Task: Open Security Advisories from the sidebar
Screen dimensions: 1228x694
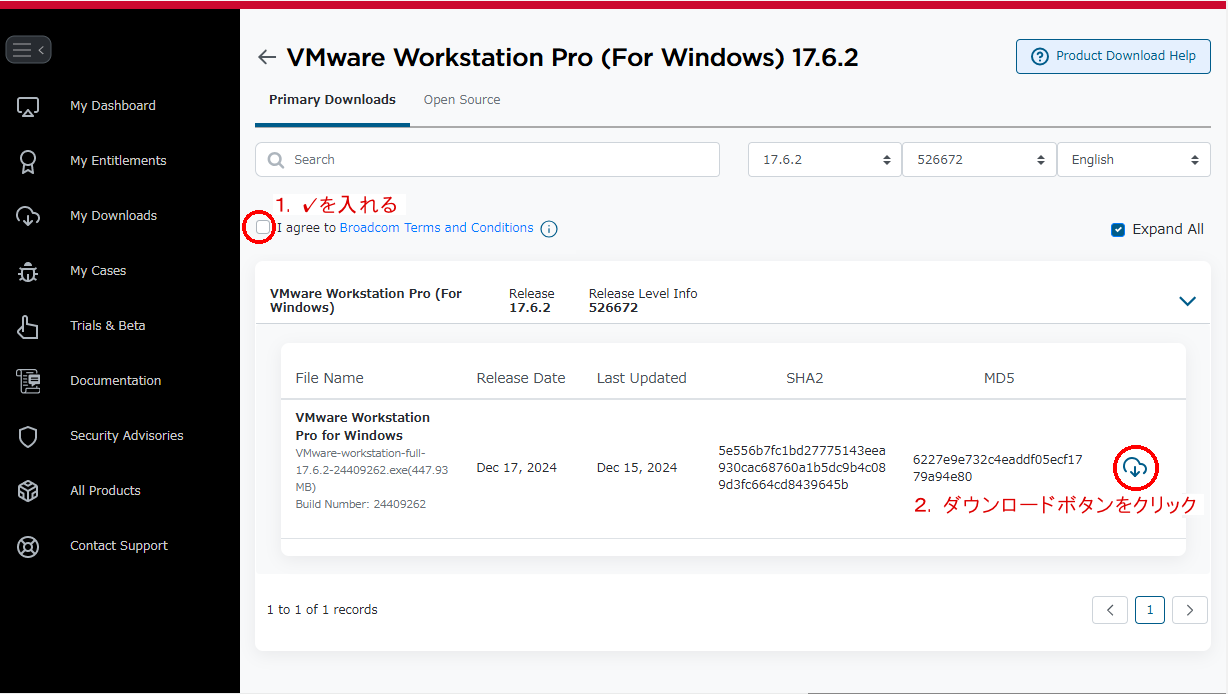Action: click(x=126, y=436)
